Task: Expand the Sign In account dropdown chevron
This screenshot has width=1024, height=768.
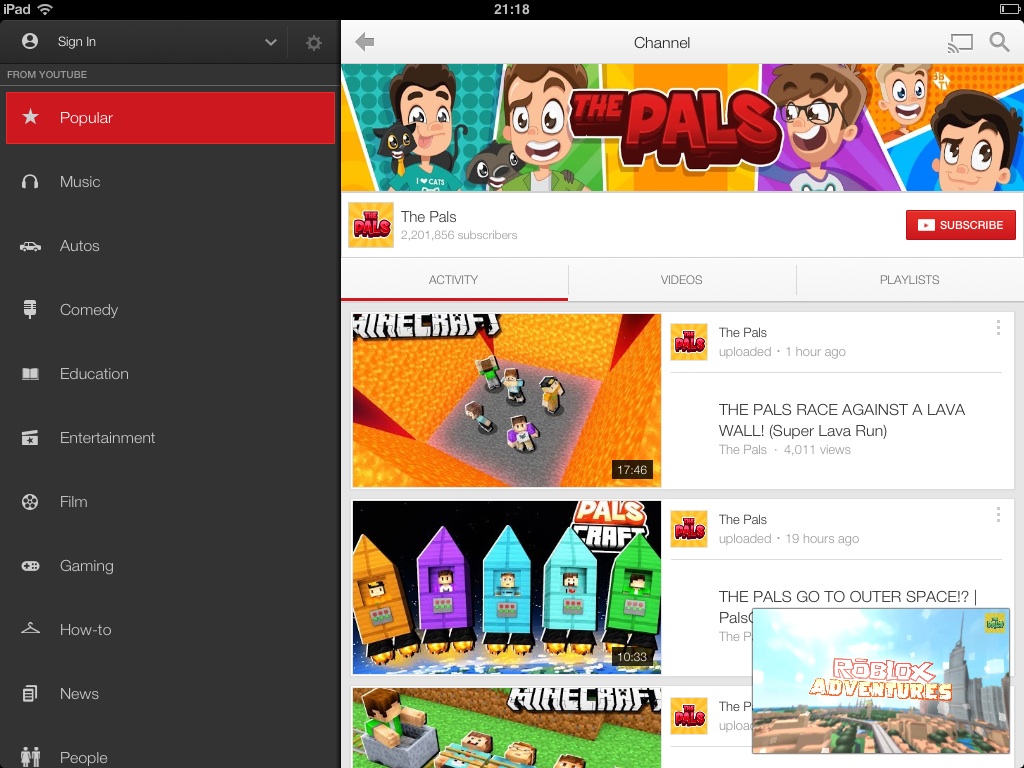Action: [270, 42]
